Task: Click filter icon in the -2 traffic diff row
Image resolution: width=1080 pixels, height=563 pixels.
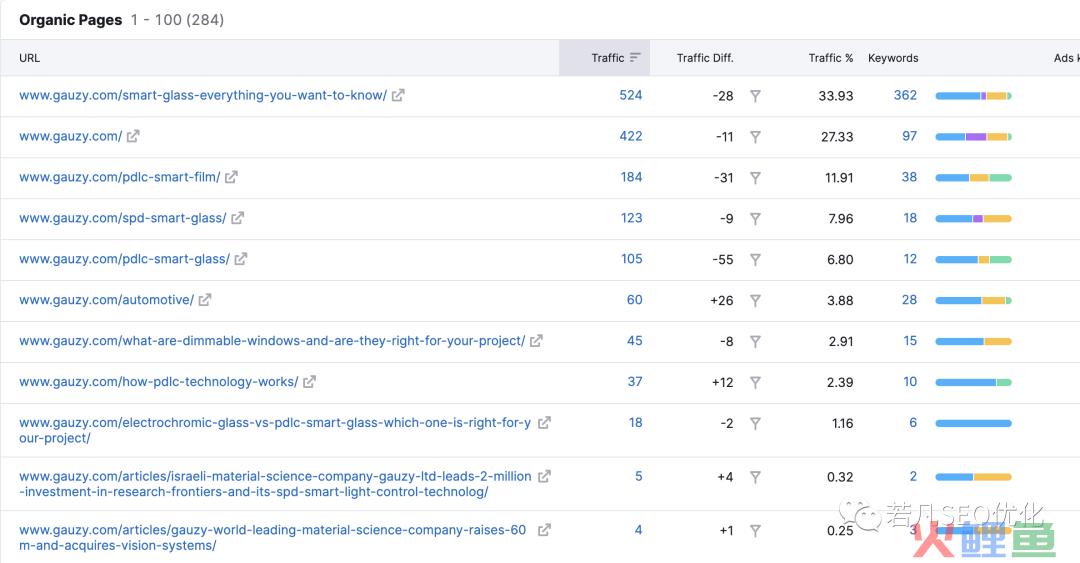Action: (756, 423)
